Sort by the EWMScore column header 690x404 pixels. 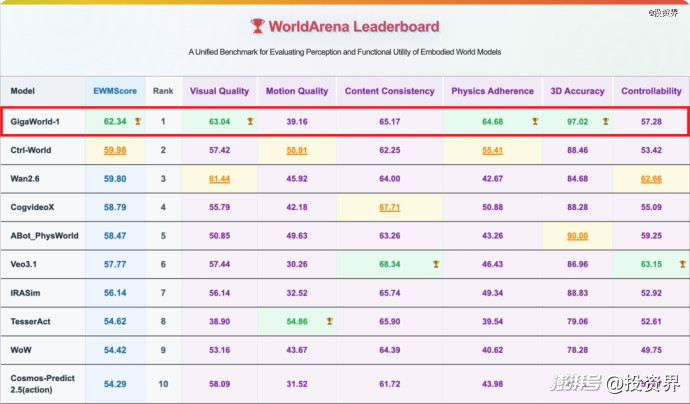click(x=114, y=91)
